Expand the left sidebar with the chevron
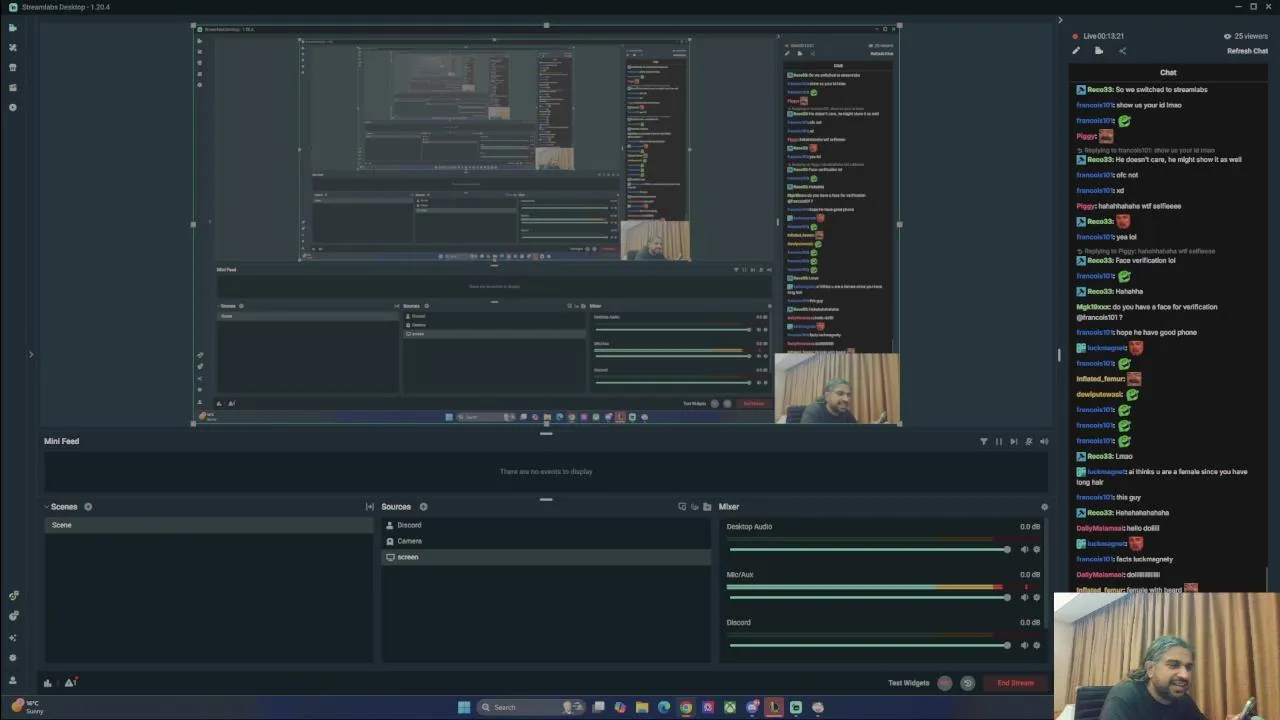Image resolution: width=1280 pixels, height=720 pixels. click(30, 354)
